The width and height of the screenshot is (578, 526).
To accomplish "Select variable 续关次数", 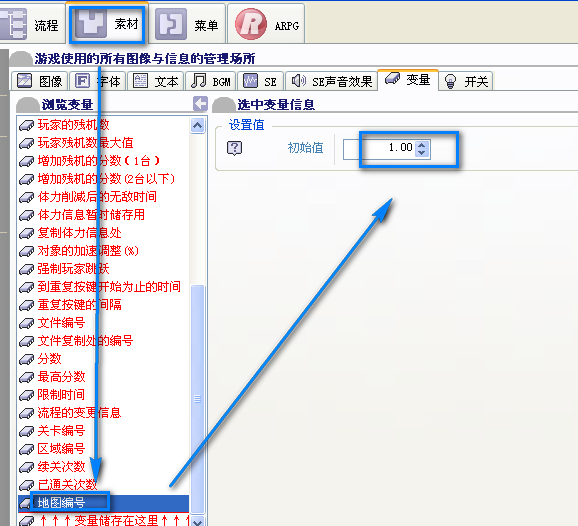I will (x=61, y=467).
